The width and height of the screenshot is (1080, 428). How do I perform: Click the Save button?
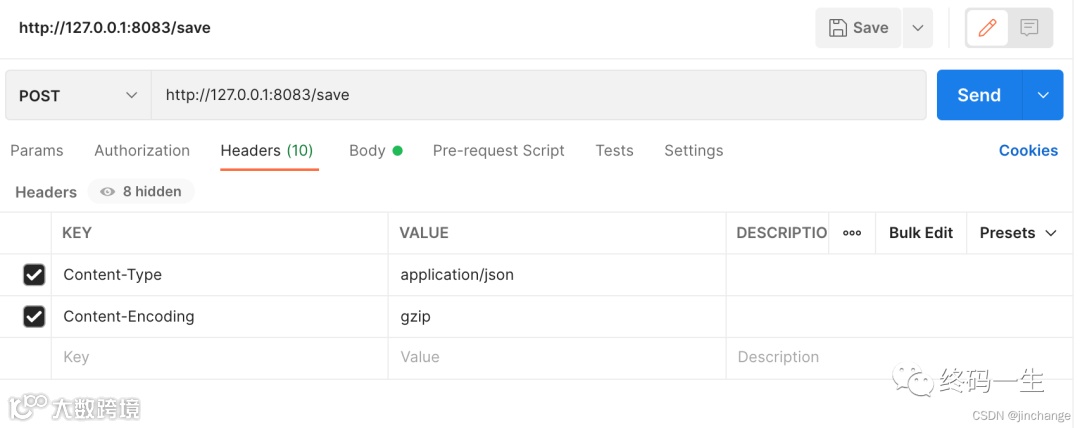click(x=858, y=28)
